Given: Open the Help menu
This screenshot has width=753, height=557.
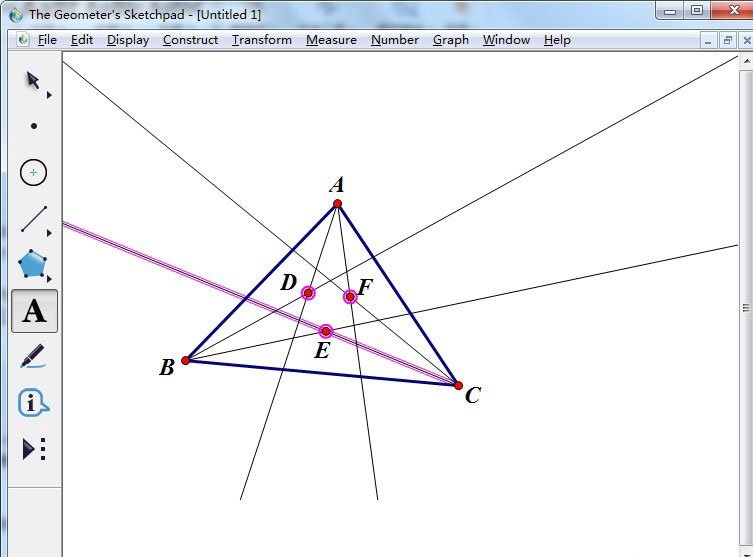Looking at the screenshot, I should (x=557, y=40).
